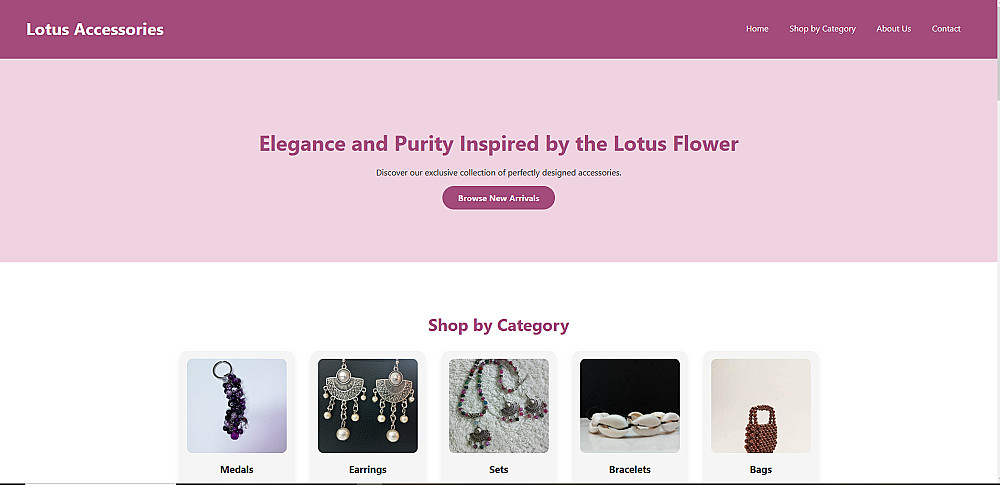Click the Shop by Category section heading
Viewport: 1000px width, 485px height.
[498, 325]
